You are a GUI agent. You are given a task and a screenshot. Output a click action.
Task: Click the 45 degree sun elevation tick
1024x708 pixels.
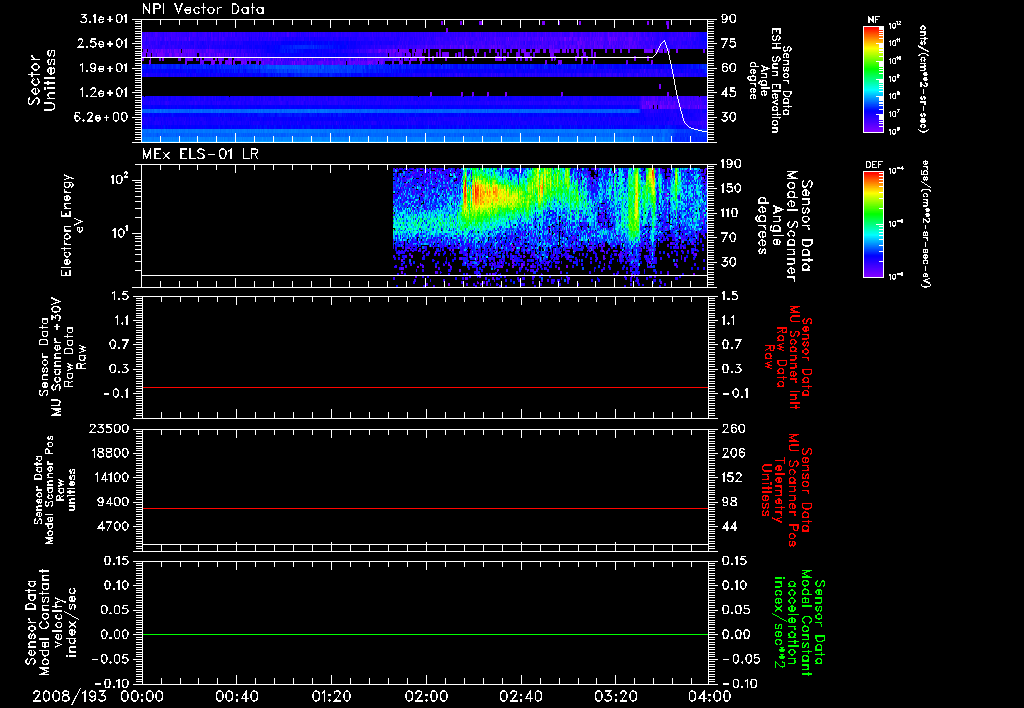pos(729,93)
